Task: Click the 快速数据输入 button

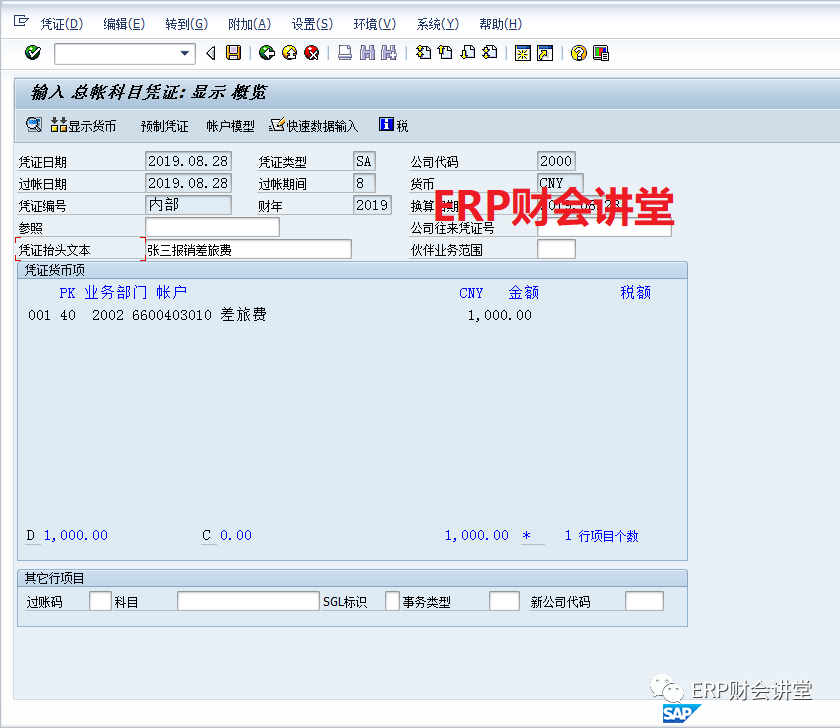Action: pyautogui.click(x=314, y=126)
